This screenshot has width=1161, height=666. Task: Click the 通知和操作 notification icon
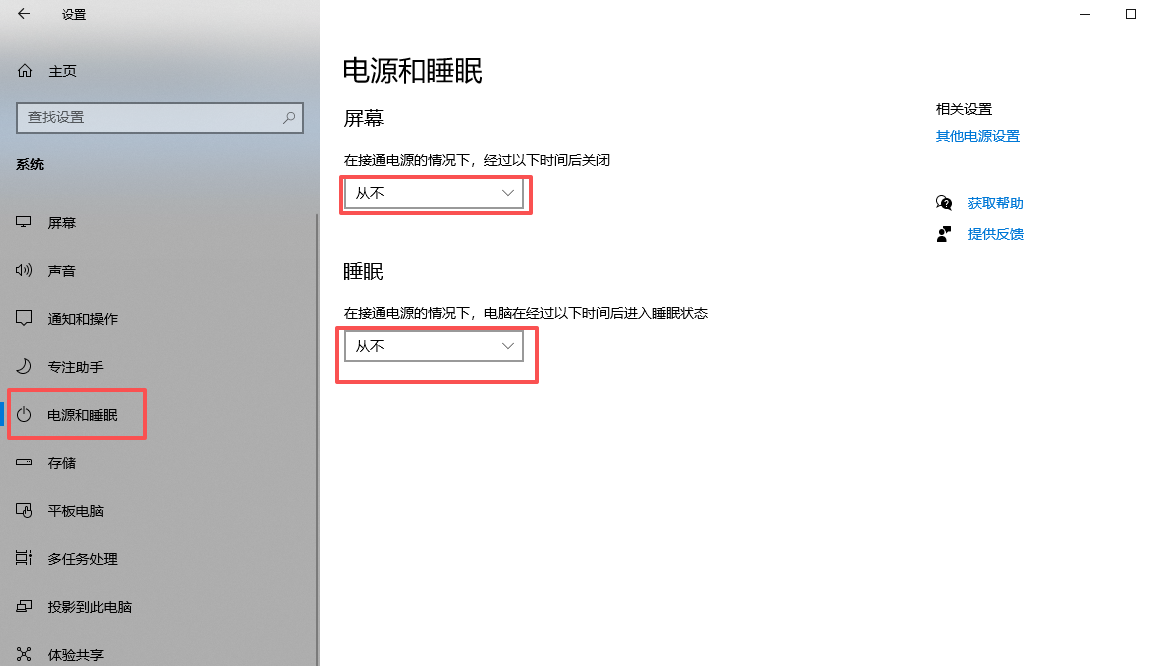25,319
